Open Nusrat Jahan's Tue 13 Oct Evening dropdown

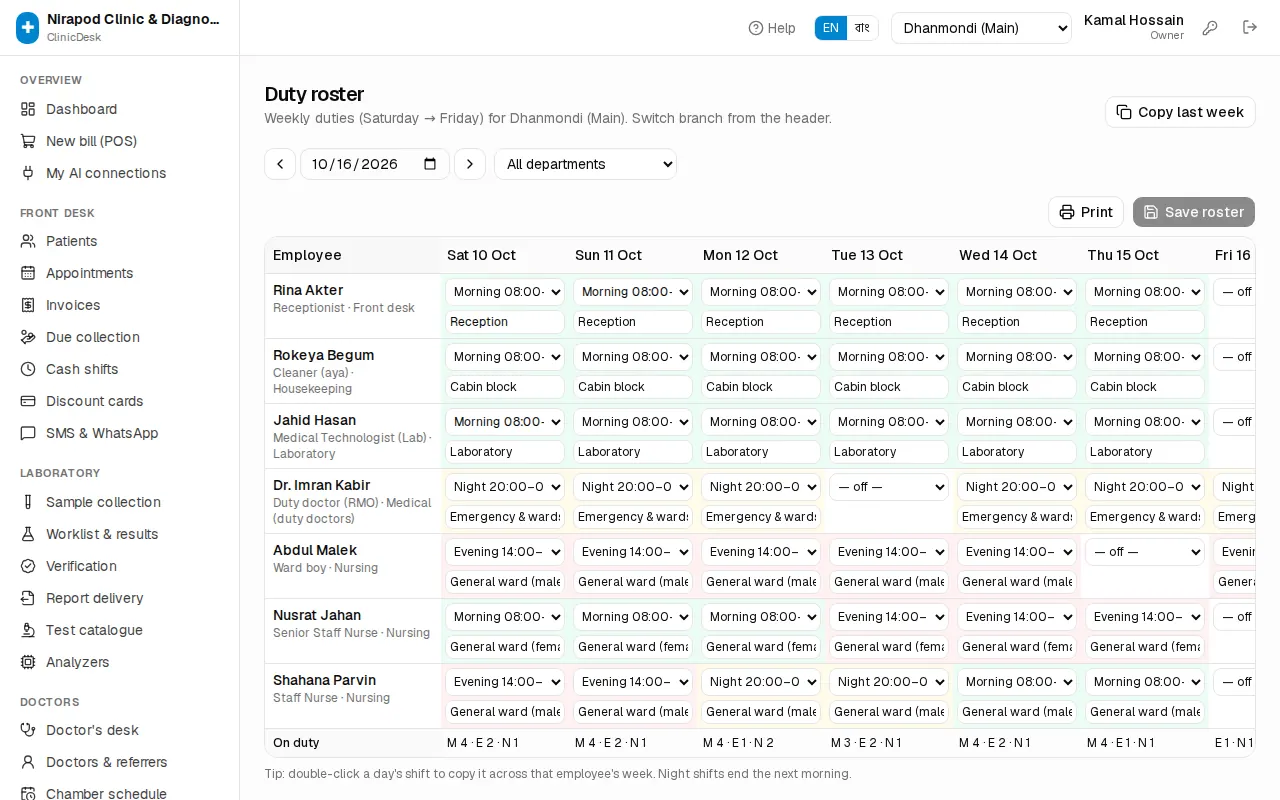889,617
